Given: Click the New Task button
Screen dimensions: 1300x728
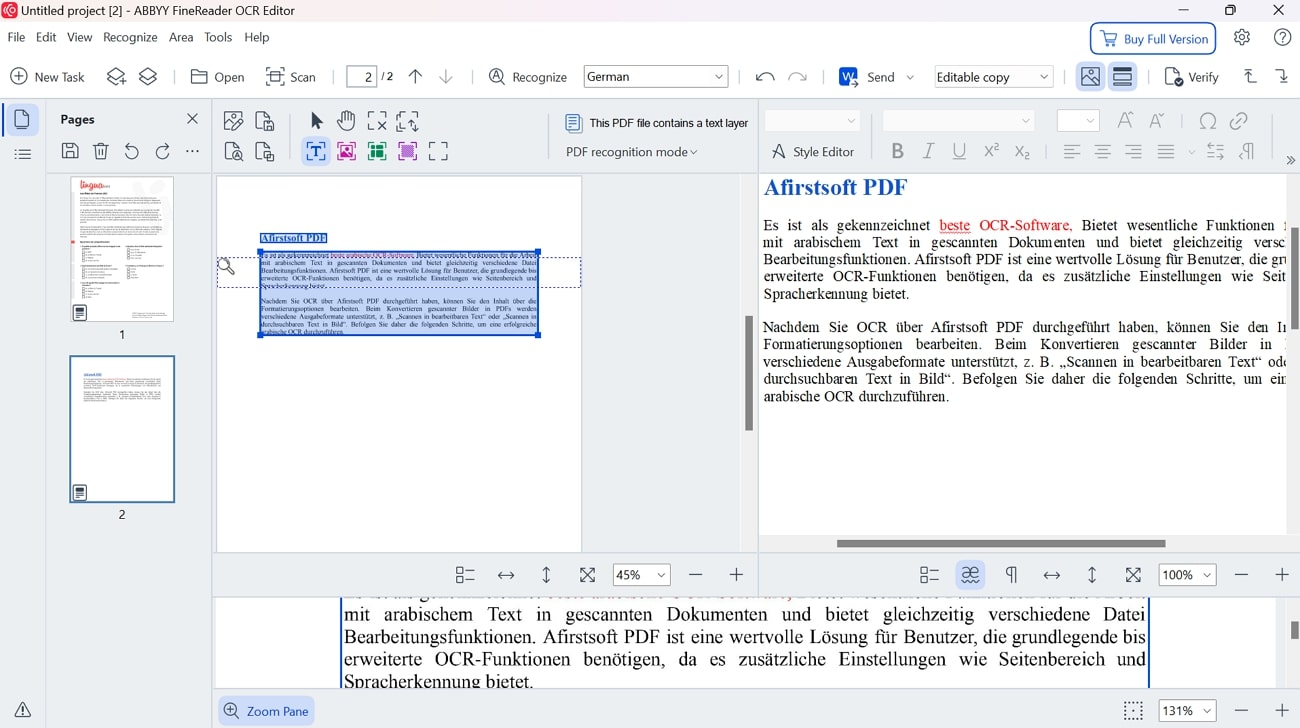Looking at the screenshot, I should (47, 77).
